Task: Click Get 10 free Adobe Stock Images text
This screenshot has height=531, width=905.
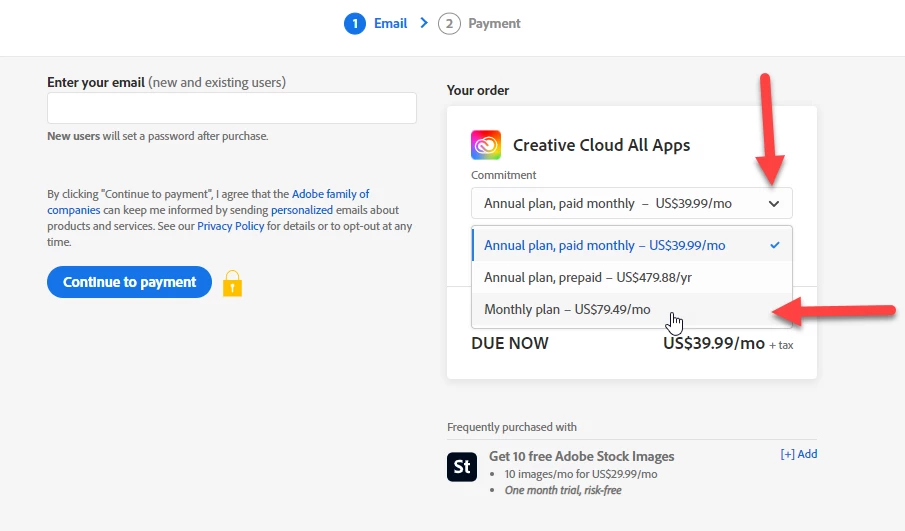Action: click(x=581, y=456)
